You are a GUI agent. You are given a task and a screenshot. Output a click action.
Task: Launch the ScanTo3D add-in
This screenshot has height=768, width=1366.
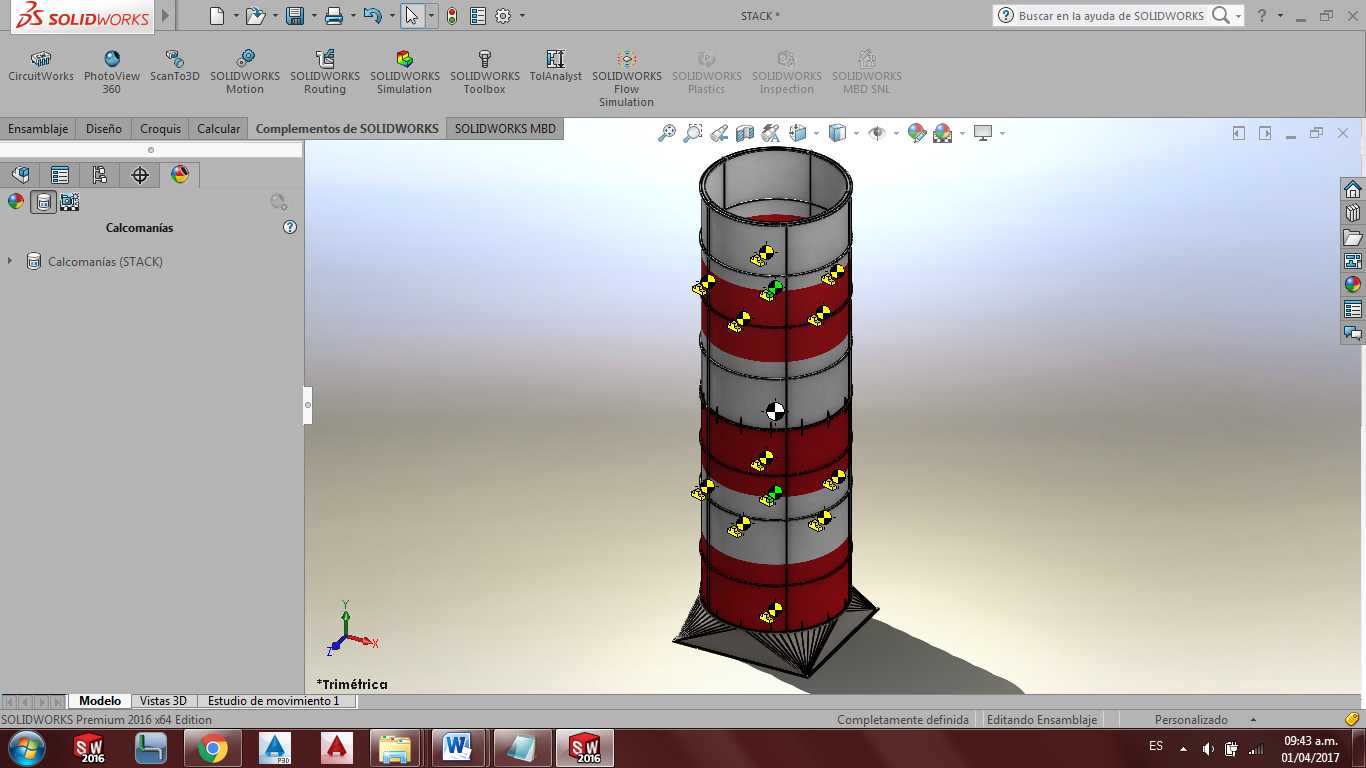pos(175,67)
